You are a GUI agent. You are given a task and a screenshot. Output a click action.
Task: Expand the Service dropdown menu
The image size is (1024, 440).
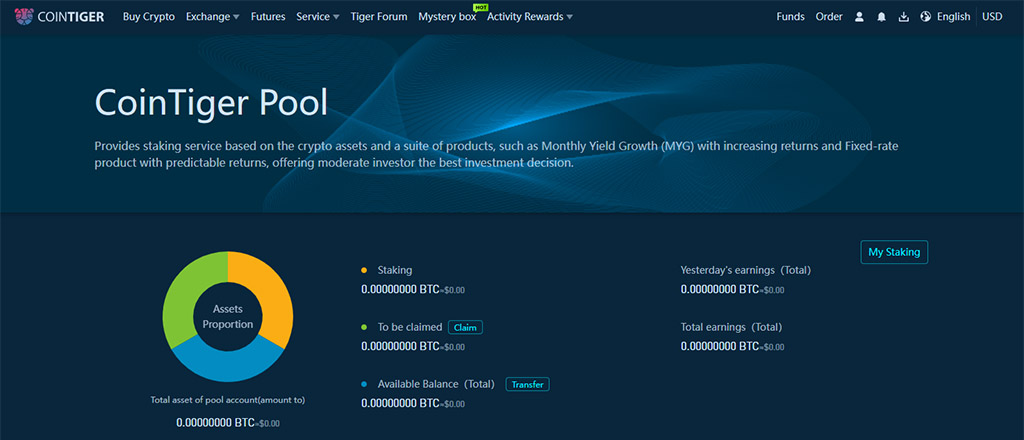pos(318,17)
